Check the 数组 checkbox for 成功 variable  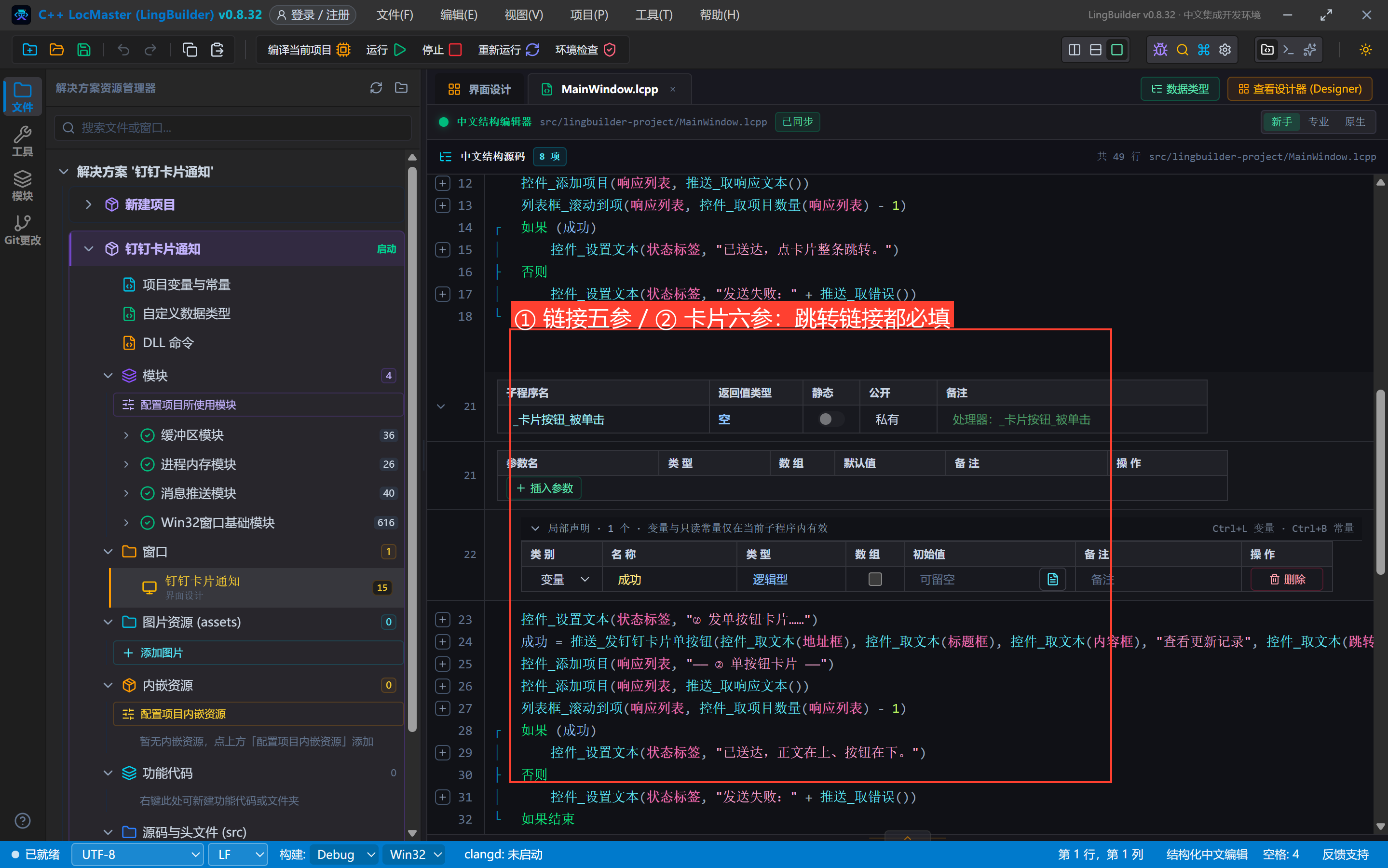pos(875,579)
